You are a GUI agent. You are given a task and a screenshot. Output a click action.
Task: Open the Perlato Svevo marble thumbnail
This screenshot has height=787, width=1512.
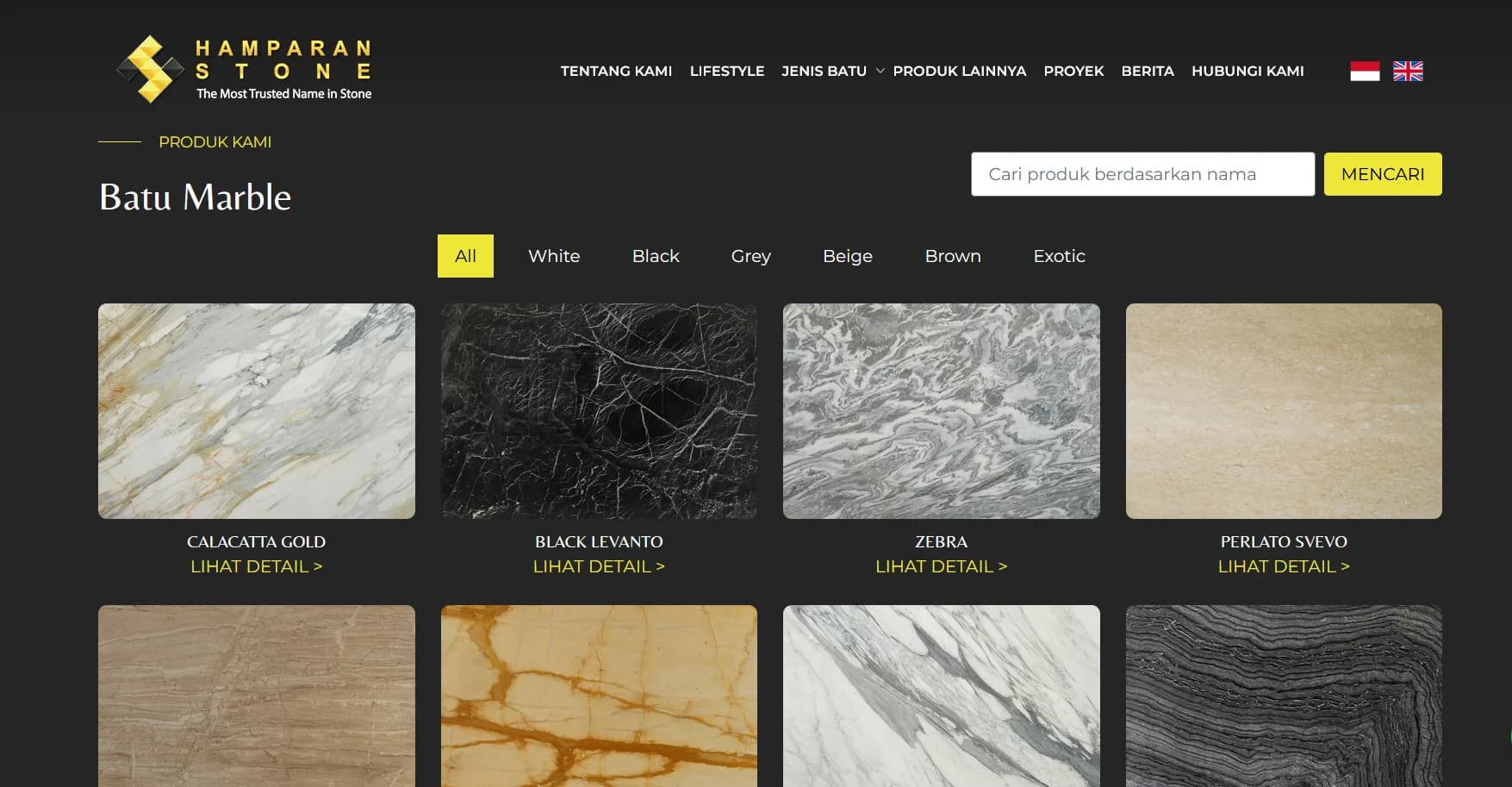click(x=1284, y=411)
